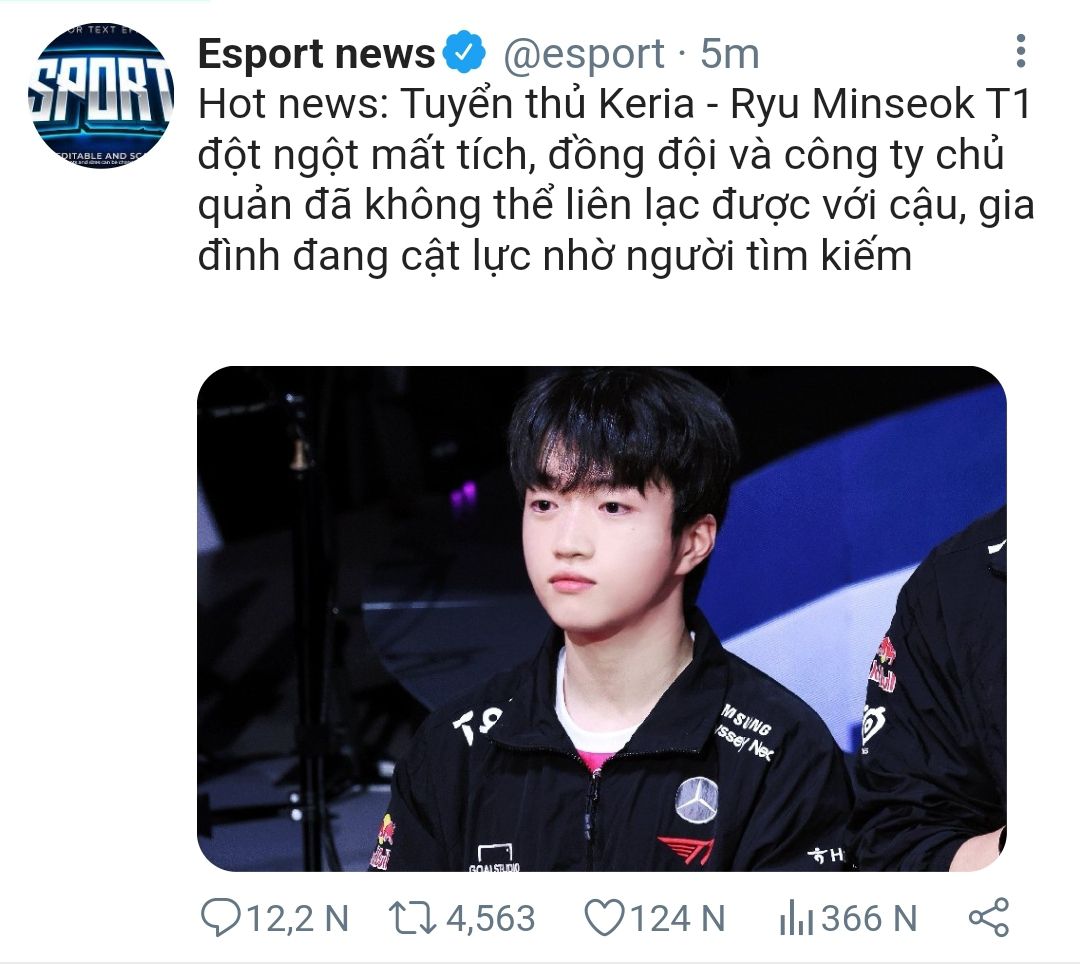Click the Esport news display name
The width and height of the screenshot is (1080, 964).
316,54
